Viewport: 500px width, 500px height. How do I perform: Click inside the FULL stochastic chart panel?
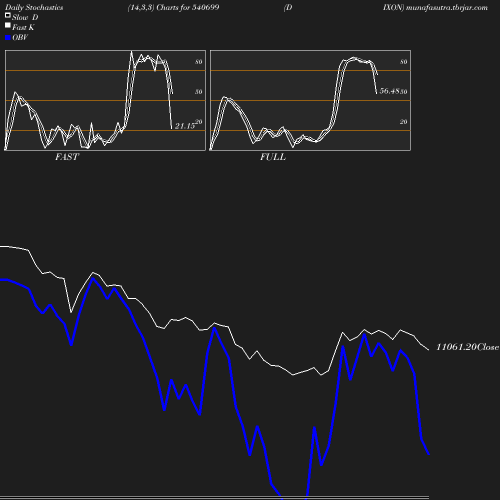[x=310, y=100]
